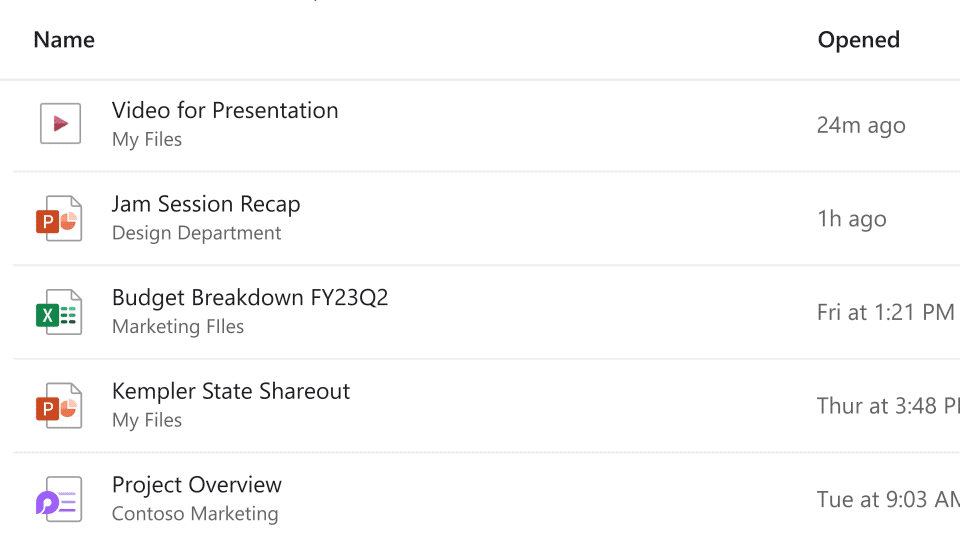Image resolution: width=960 pixels, height=540 pixels.
Task: Click the Marketing Files location label
Action: pyautogui.click(x=178, y=327)
